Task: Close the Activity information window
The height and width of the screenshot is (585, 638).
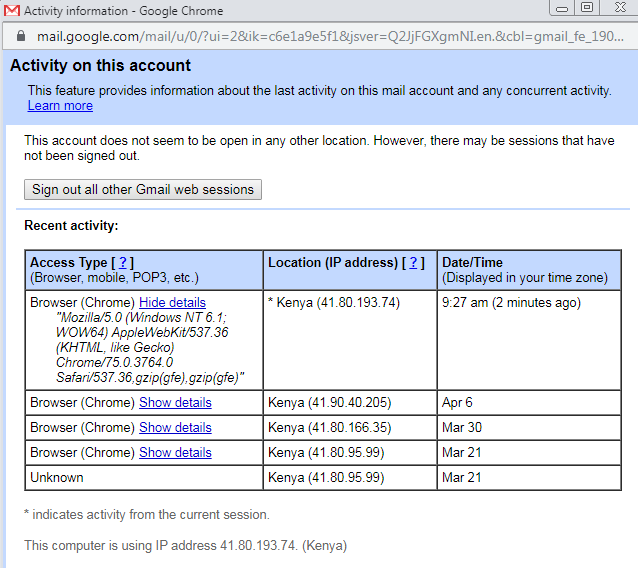Action: pos(620,8)
